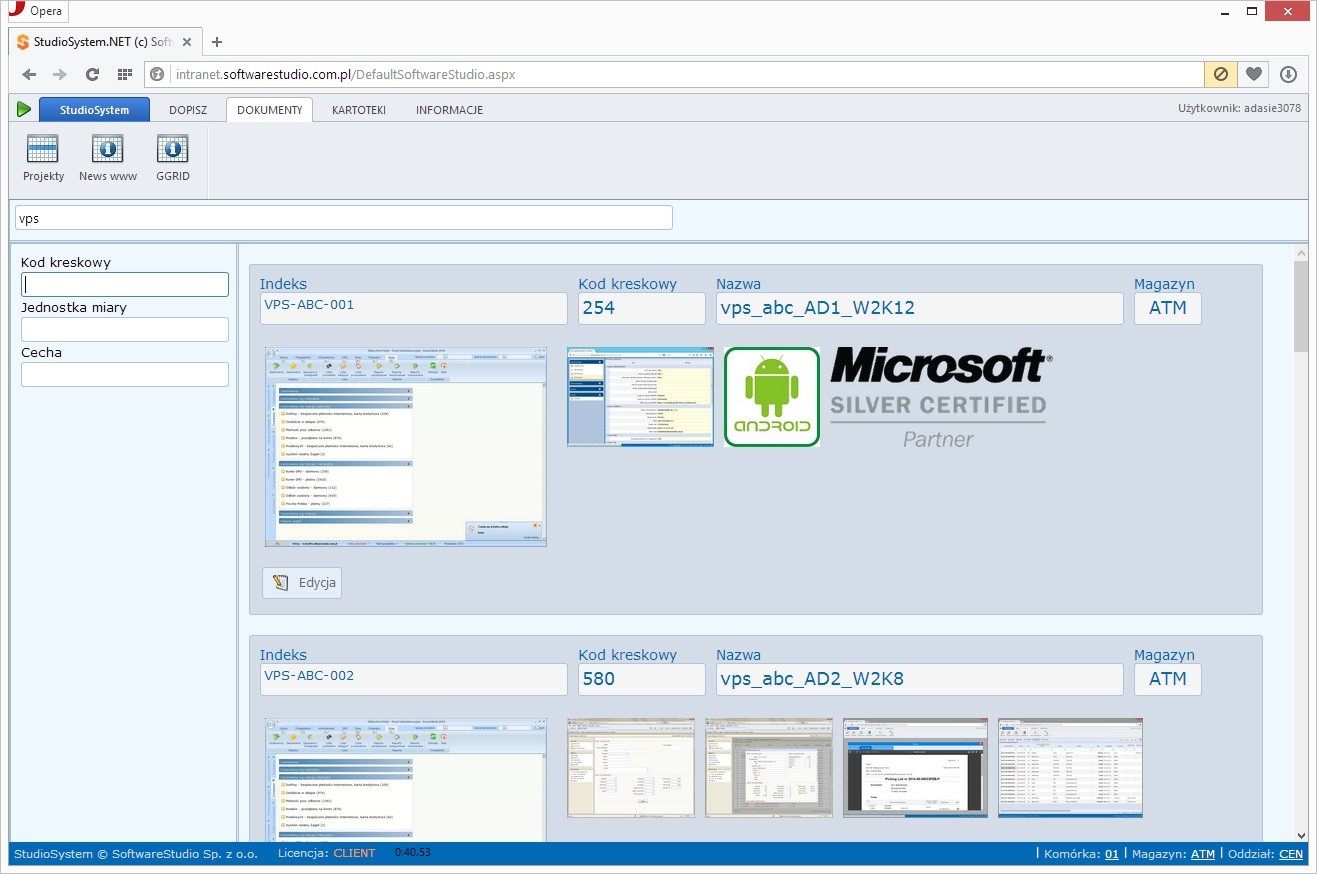The height and width of the screenshot is (874, 1317).
Task: Open second small thumbnail of VPS-ABC-002
Action: point(769,767)
